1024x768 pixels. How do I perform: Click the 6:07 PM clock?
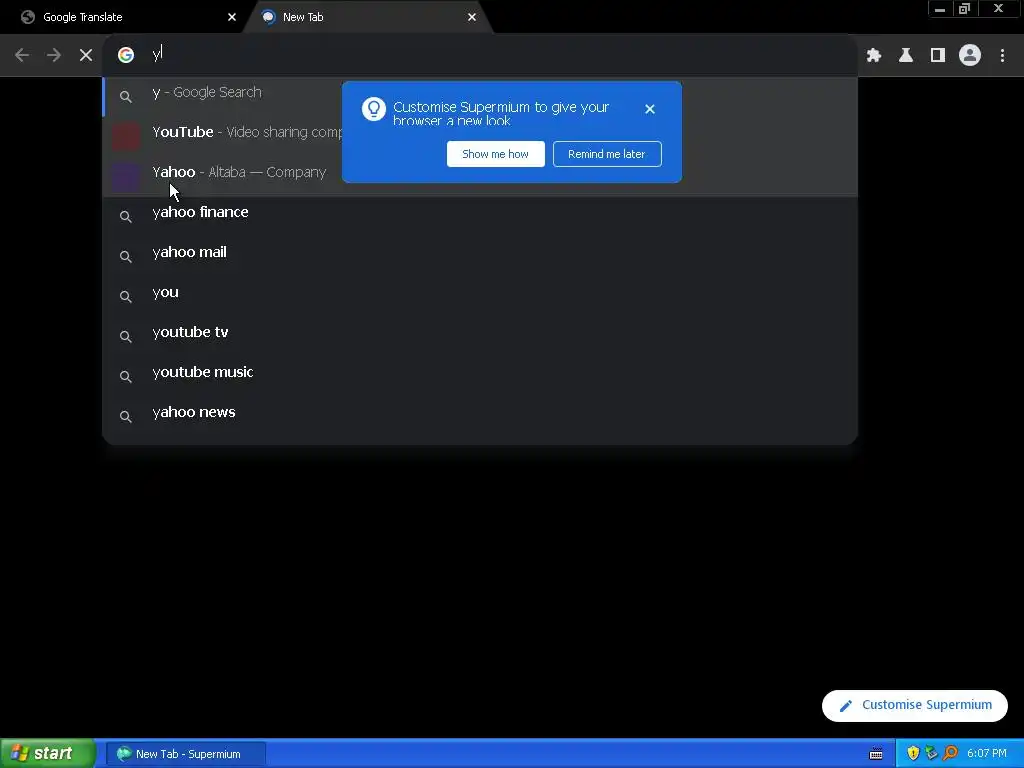(987, 754)
